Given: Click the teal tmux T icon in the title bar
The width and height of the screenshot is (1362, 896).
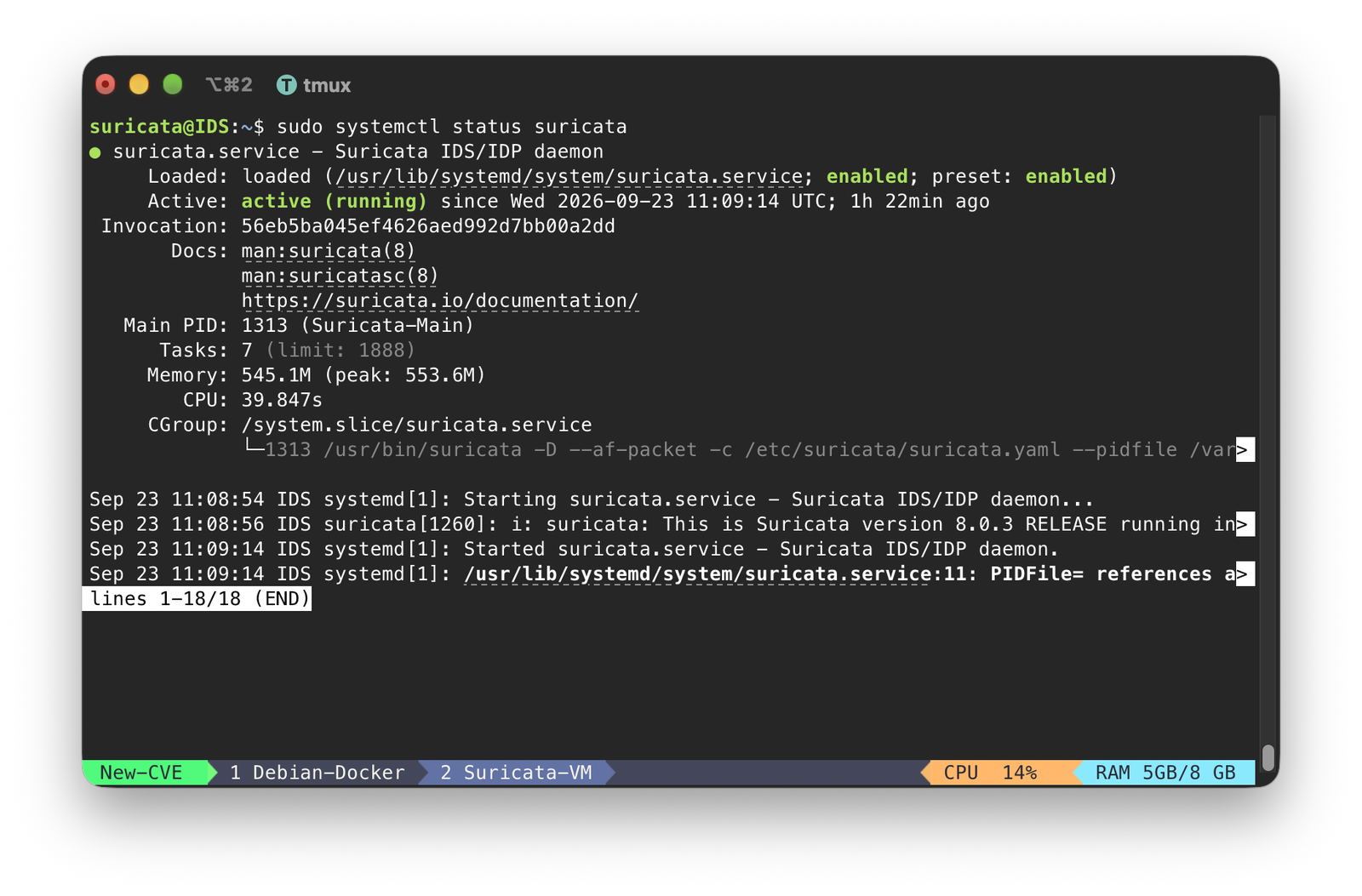Looking at the screenshot, I should tap(287, 85).
